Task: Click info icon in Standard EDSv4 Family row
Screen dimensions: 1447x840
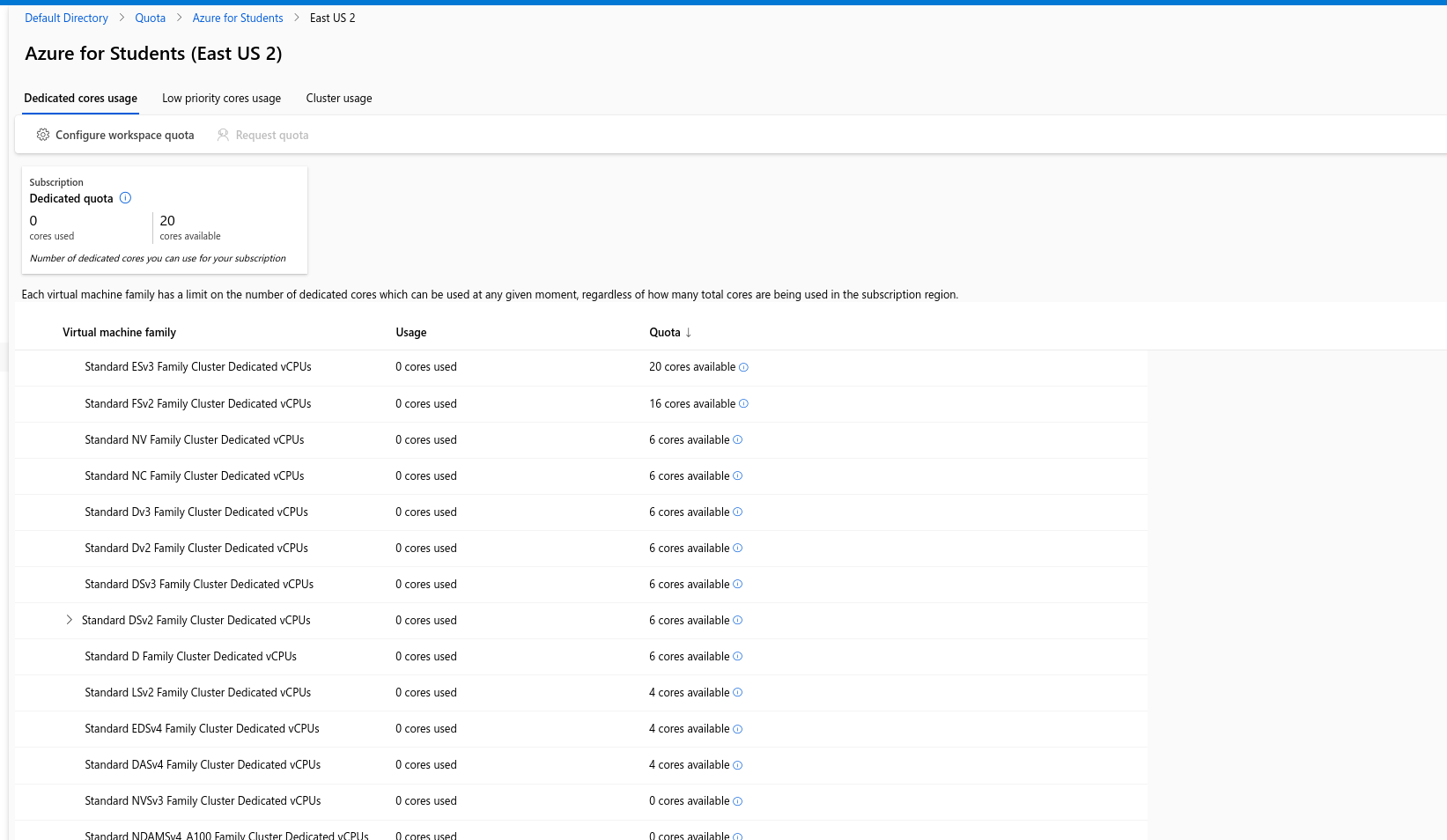Action: 738,729
